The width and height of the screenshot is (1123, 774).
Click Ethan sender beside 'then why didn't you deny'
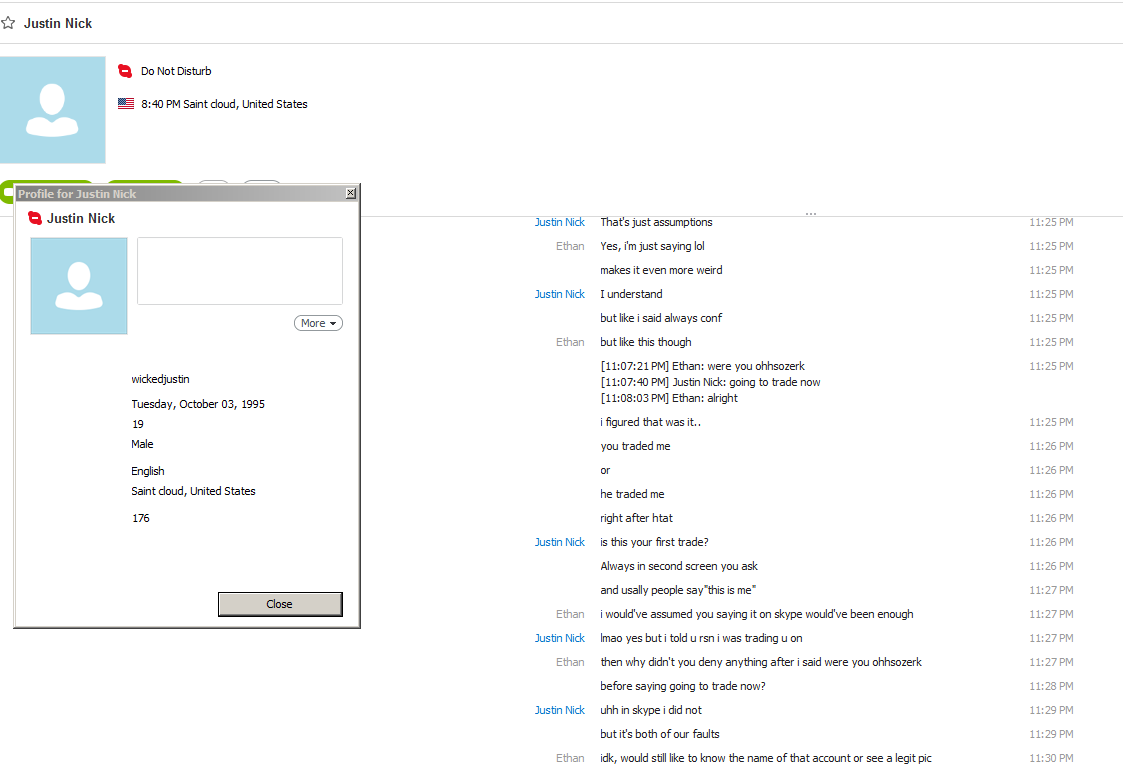pos(570,662)
